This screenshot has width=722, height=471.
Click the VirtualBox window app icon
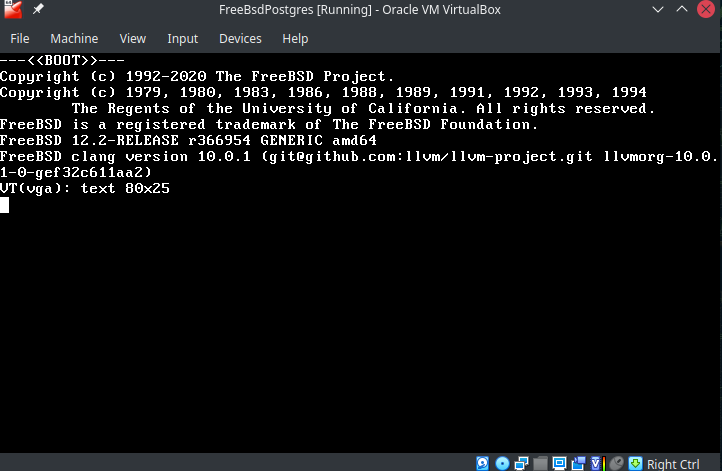[x=13, y=10]
